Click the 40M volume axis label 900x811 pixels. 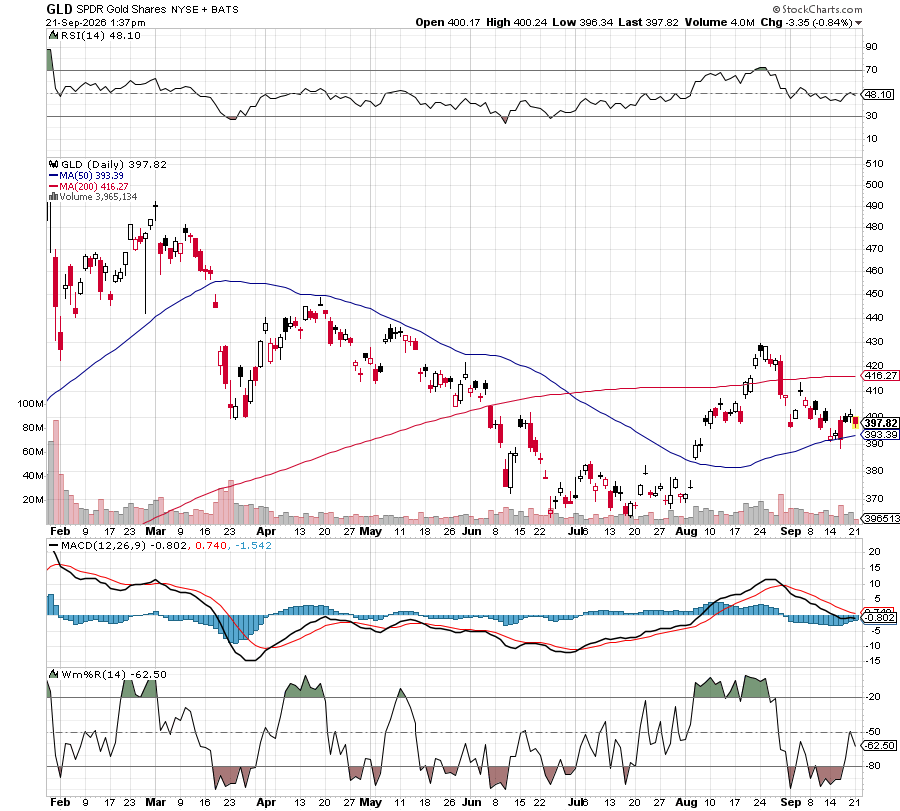click(33, 475)
